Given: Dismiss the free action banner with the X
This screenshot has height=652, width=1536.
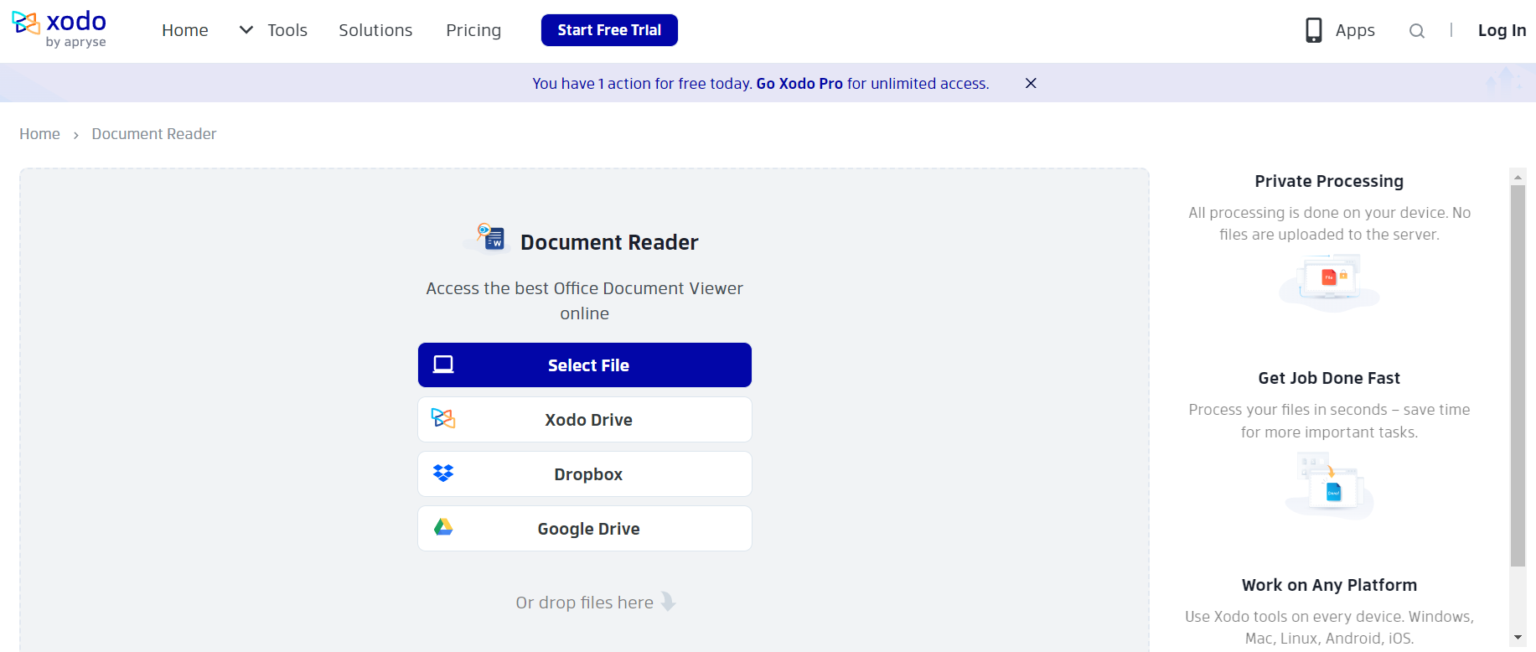Looking at the screenshot, I should coord(1030,83).
